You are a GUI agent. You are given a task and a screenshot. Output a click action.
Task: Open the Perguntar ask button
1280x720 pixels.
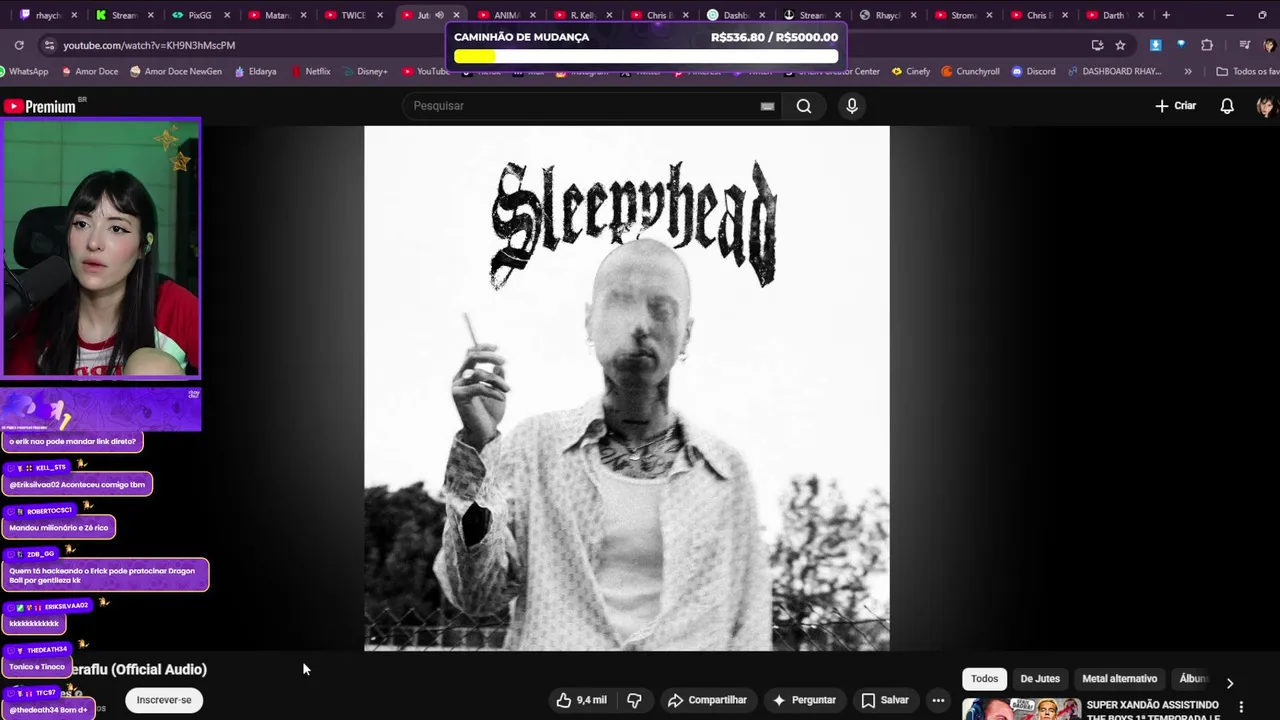pyautogui.click(x=804, y=700)
